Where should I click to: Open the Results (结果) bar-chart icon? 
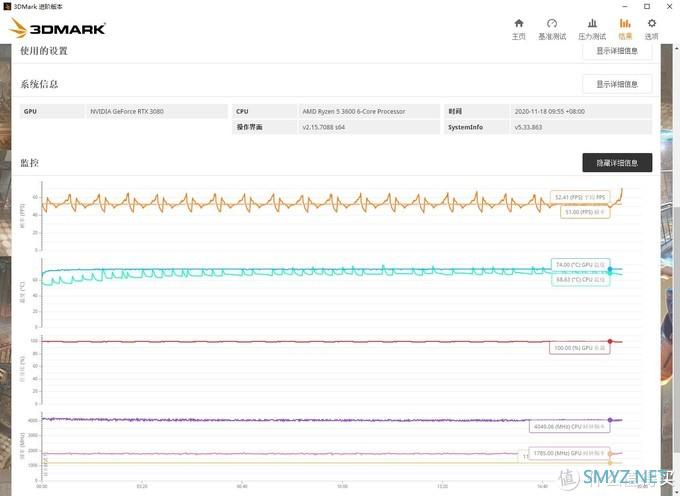coord(625,23)
